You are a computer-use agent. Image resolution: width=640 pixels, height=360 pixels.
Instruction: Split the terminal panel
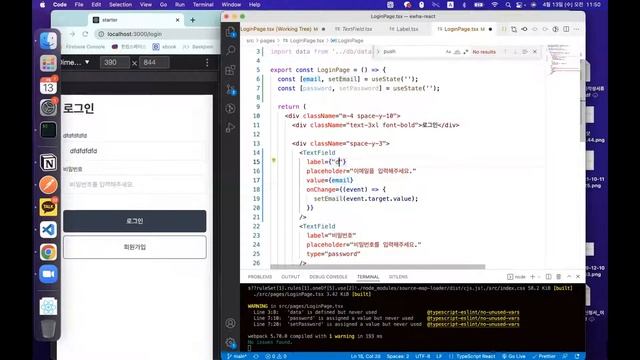[x=549, y=277]
